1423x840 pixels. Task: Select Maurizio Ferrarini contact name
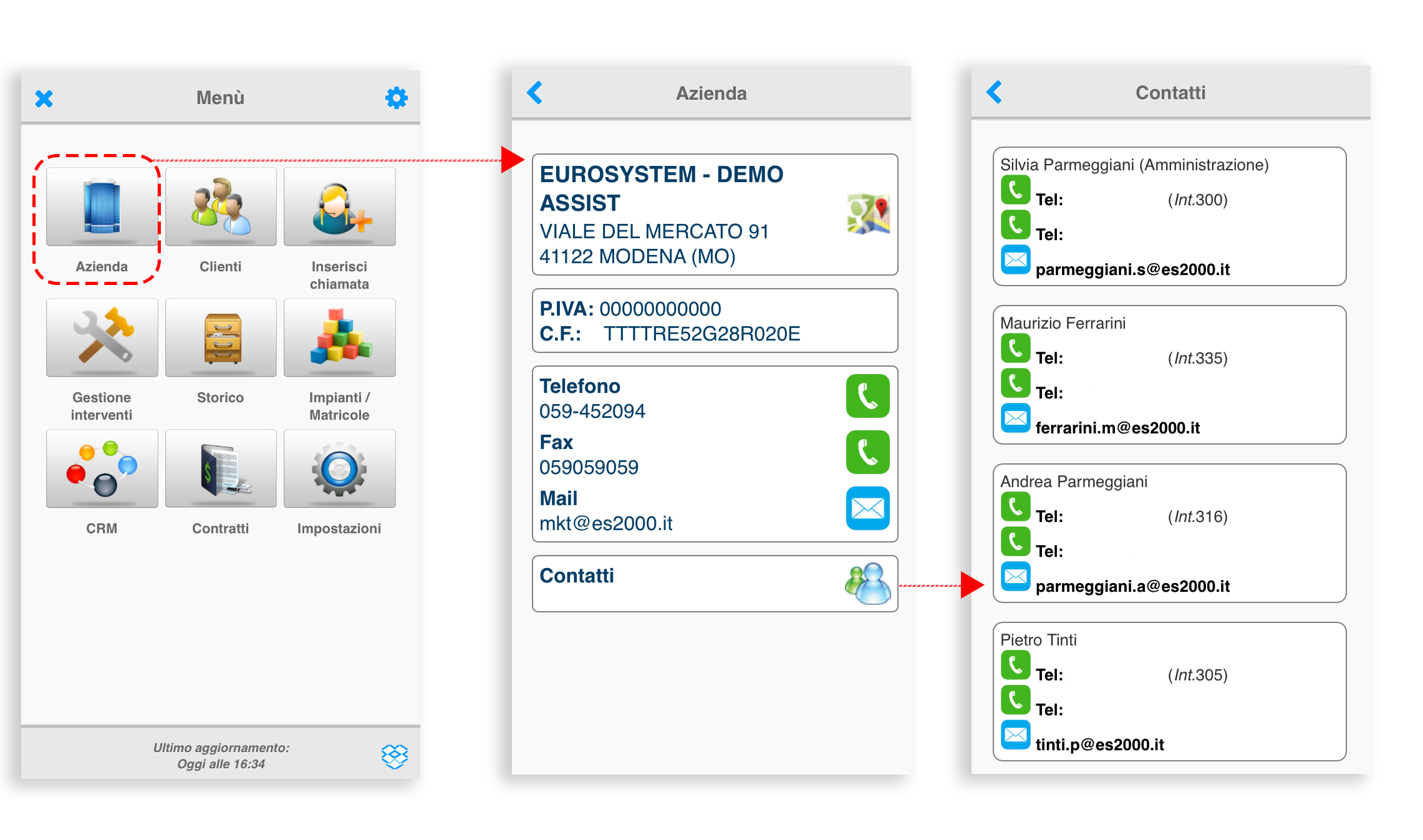(x=1063, y=323)
